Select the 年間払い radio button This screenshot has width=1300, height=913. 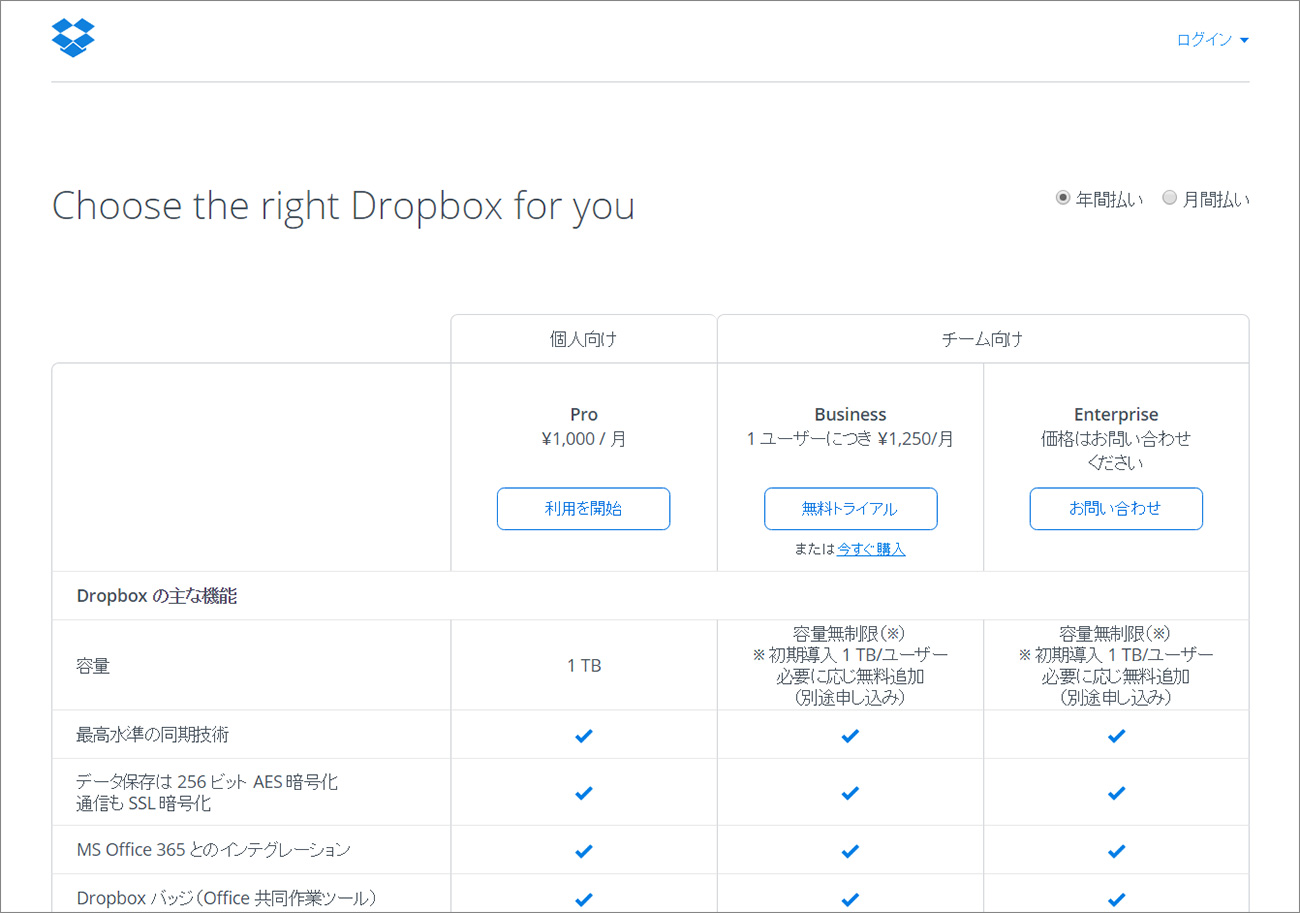(1063, 198)
